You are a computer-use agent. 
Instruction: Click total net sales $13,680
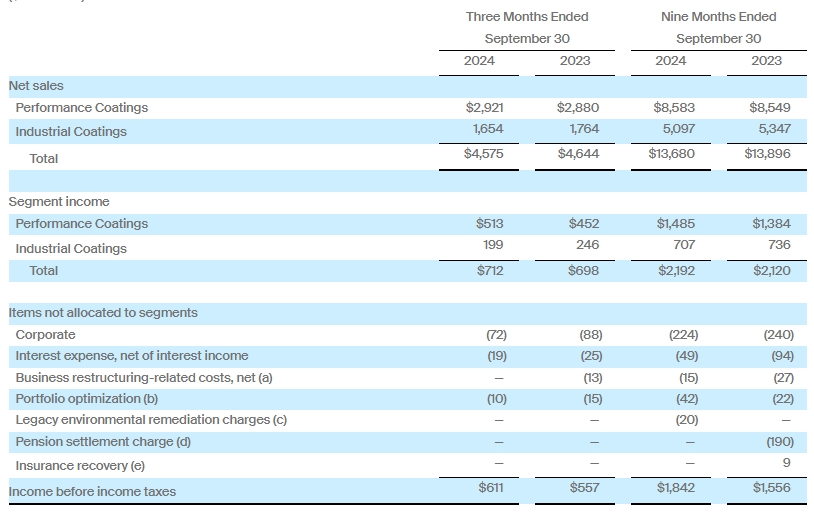point(671,154)
